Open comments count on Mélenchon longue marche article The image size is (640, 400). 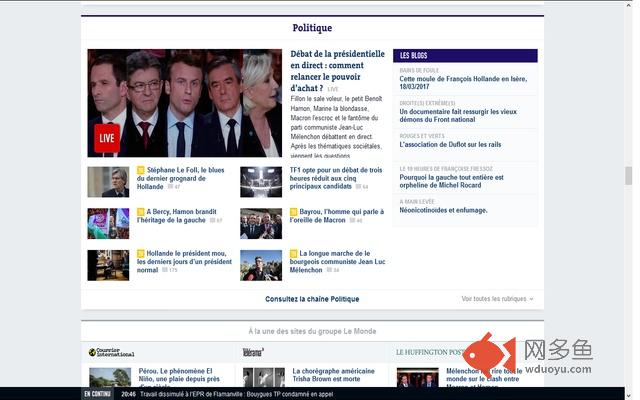click(x=333, y=270)
